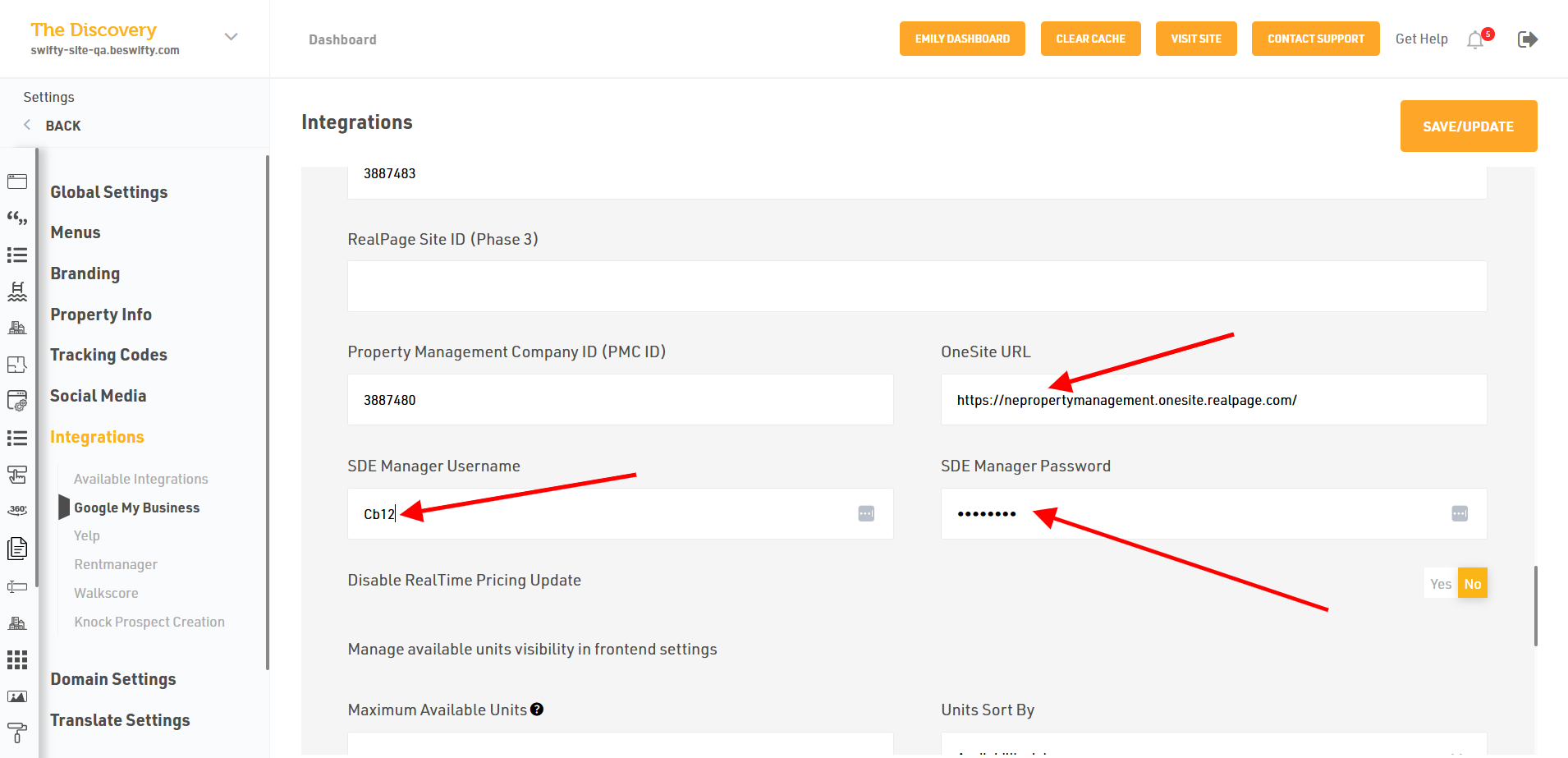Viewport: 1568px width, 758px height.
Task: Click the SAVE/UPDATE button
Action: 1468,126
